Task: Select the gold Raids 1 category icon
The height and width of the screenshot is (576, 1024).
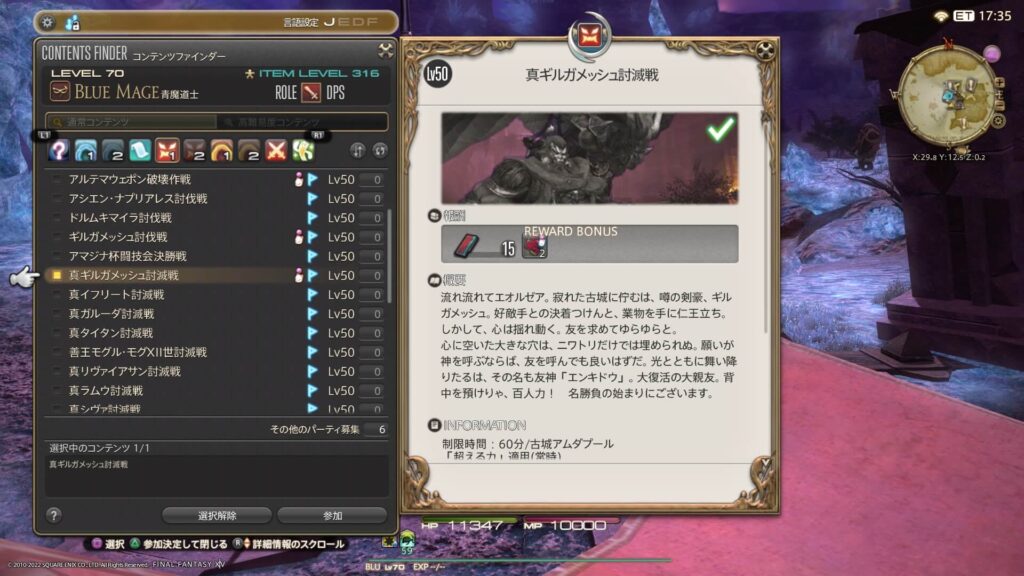Action: coord(222,151)
